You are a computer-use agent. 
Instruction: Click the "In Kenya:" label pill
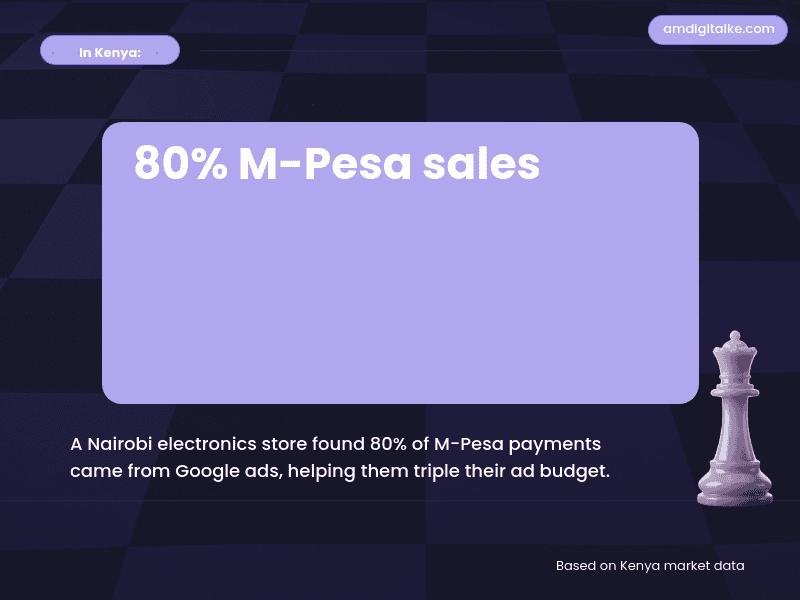point(109,50)
